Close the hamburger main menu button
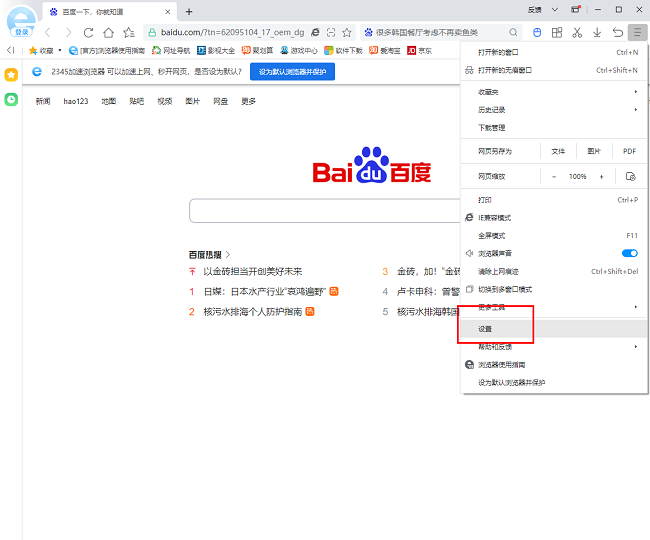650x540 pixels. tap(638, 32)
